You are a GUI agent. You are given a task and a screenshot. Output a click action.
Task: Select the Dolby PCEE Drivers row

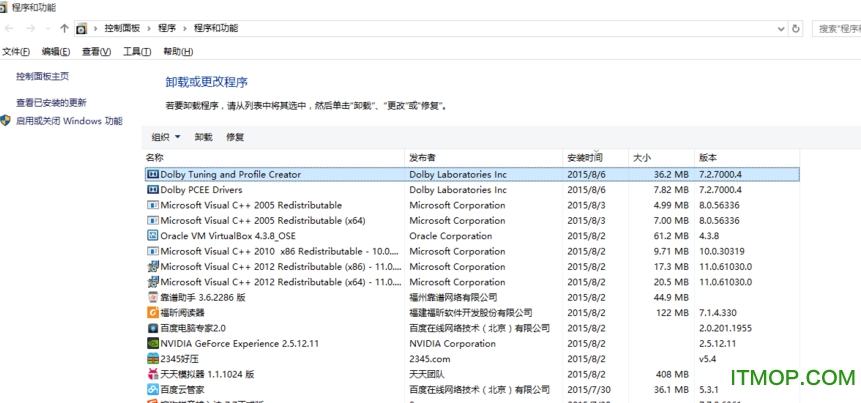(472, 190)
